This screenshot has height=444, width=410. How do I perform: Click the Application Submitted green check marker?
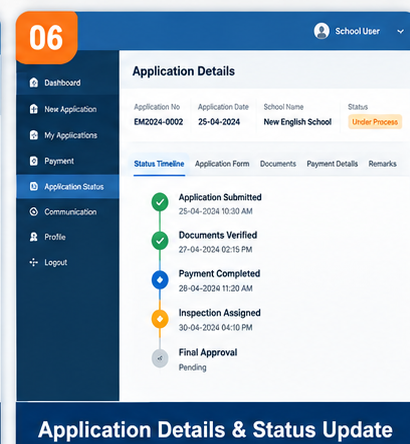click(x=160, y=202)
